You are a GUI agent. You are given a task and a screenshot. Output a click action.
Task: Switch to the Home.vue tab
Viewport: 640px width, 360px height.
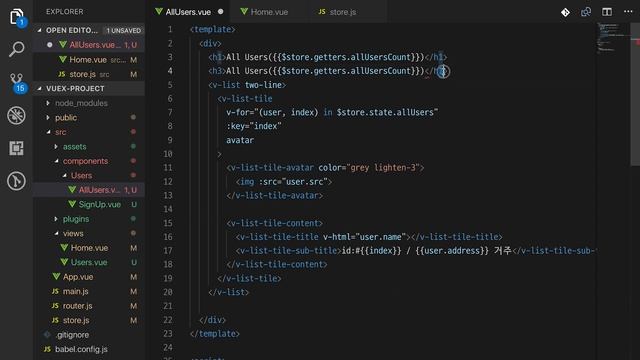pos(269,12)
